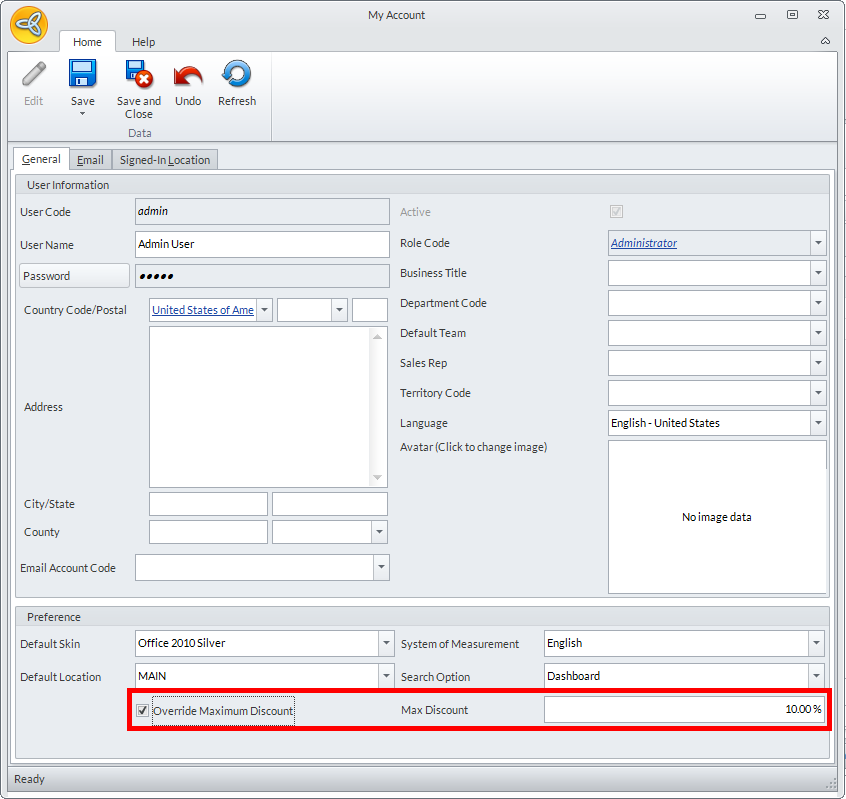Open the Default Skin dropdown
The width and height of the screenshot is (846, 799).
pyautogui.click(x=386, y=643)
